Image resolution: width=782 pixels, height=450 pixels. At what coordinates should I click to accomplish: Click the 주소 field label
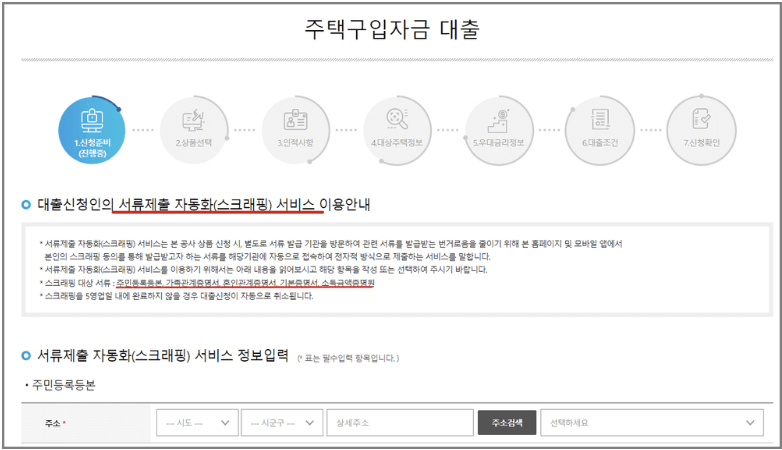click(x=52, y=423)
